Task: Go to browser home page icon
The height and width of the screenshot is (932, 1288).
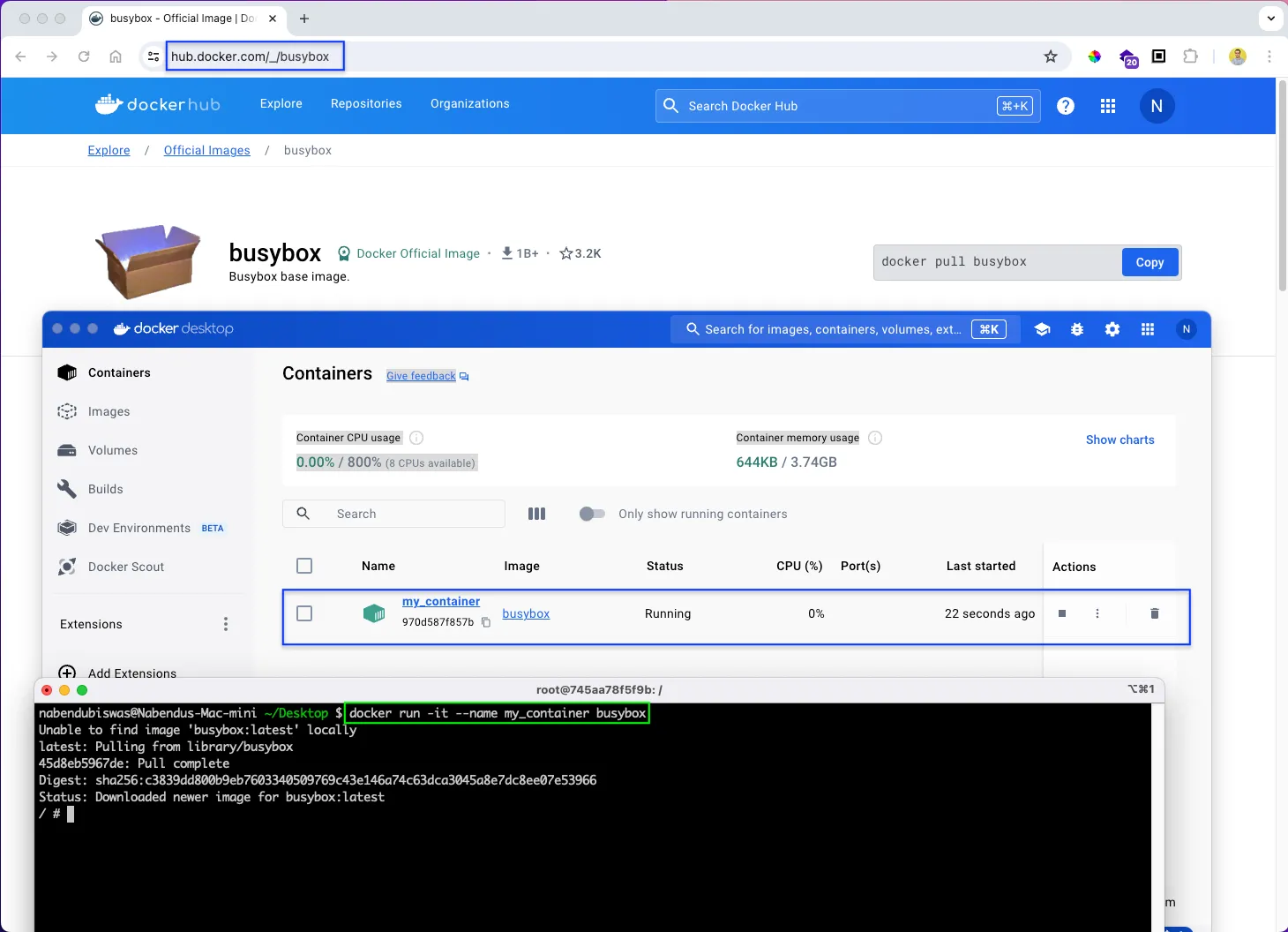Action: (116, 56)
